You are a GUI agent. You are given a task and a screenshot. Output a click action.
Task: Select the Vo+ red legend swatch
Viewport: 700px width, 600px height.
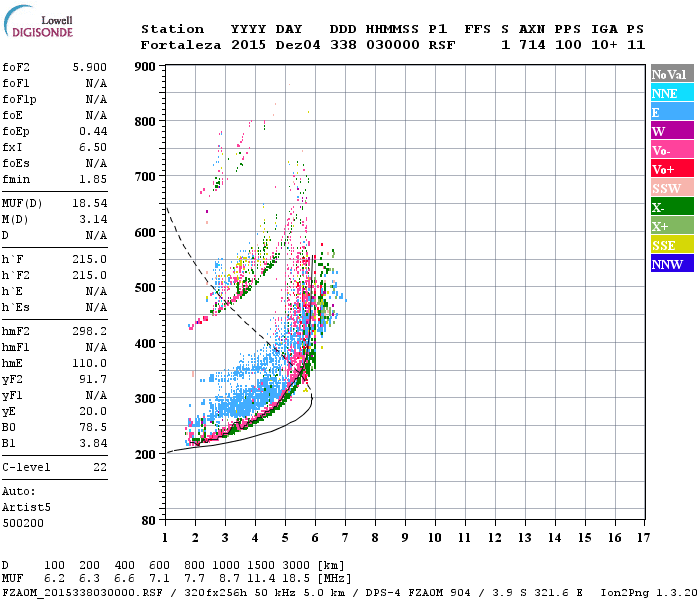click(x=672, y=168)
